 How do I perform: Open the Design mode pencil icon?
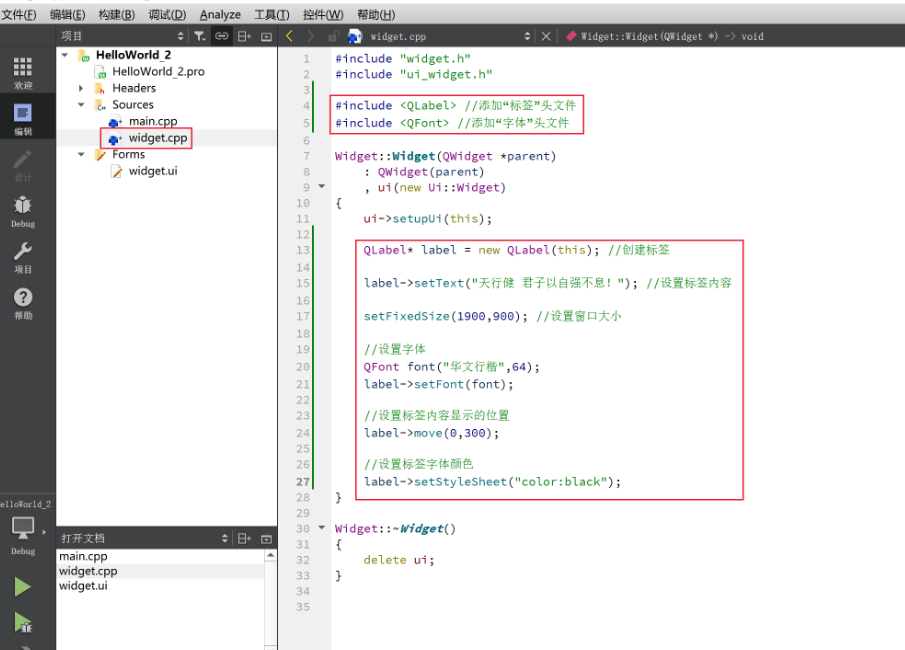[23, 165]
